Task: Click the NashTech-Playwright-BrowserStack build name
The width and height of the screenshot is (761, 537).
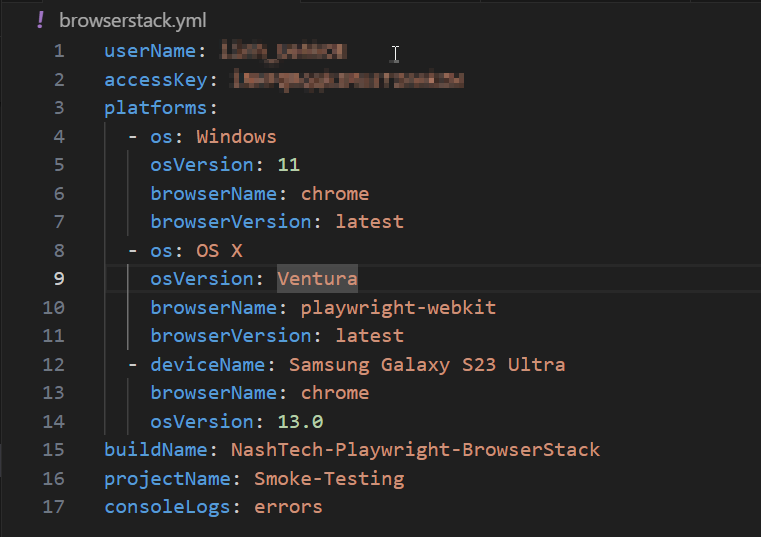Action: coord(415,449)
